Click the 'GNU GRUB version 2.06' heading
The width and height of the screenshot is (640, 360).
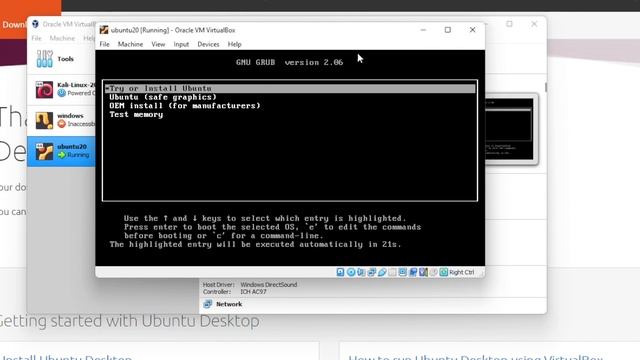tap(289, 62)
